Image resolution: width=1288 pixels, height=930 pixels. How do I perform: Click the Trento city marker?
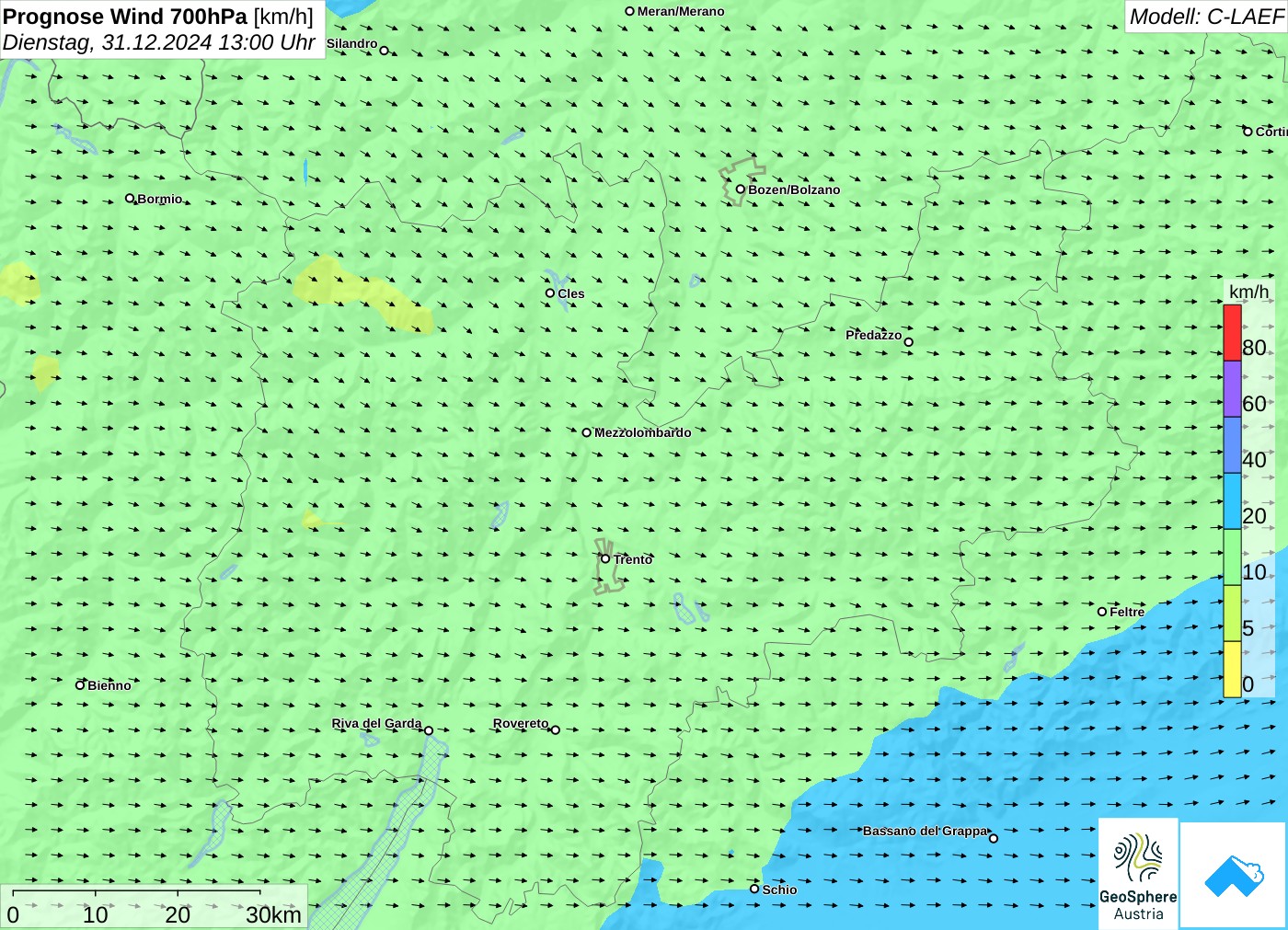(x=605, y=558)
